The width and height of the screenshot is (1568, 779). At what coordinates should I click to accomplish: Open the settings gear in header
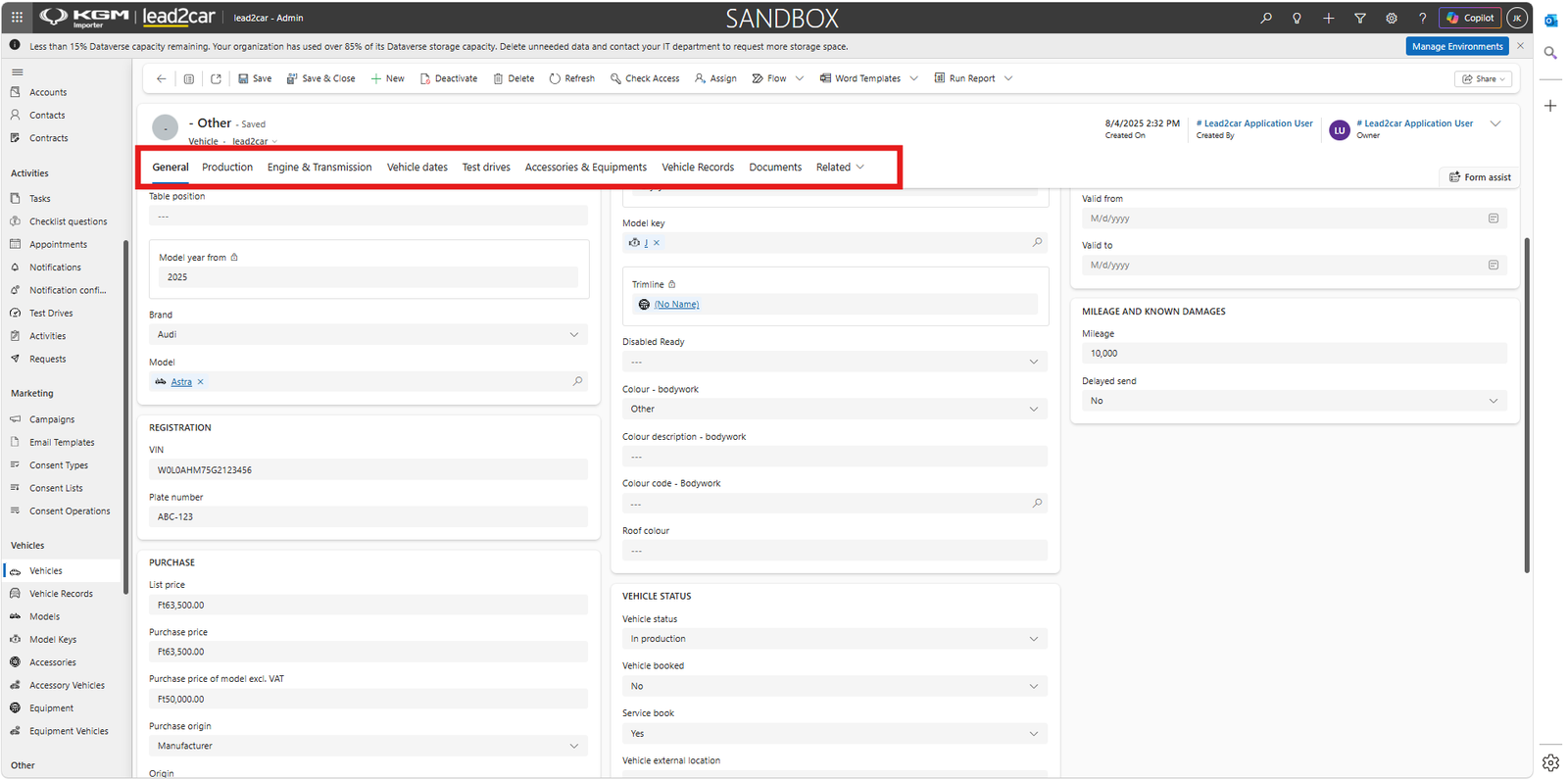click(x=1391, y=18)
